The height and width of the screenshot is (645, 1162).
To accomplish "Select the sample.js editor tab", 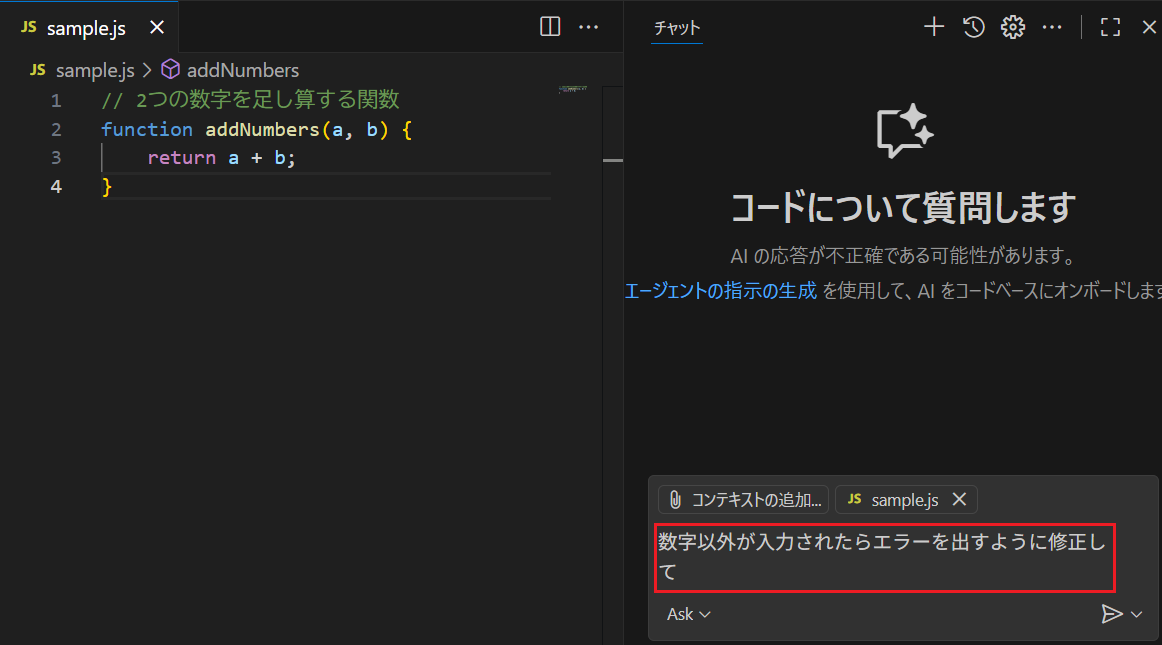I will coord(86,28).
